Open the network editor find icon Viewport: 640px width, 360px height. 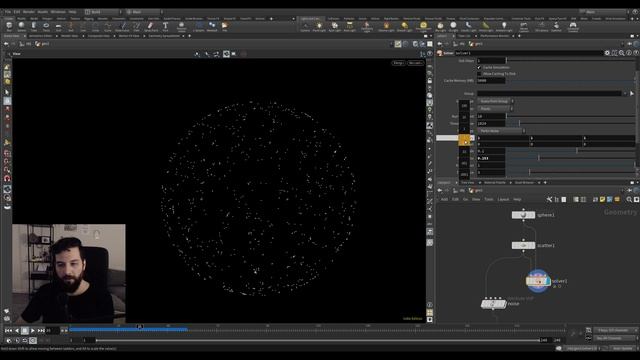click(x=629, y=199)
